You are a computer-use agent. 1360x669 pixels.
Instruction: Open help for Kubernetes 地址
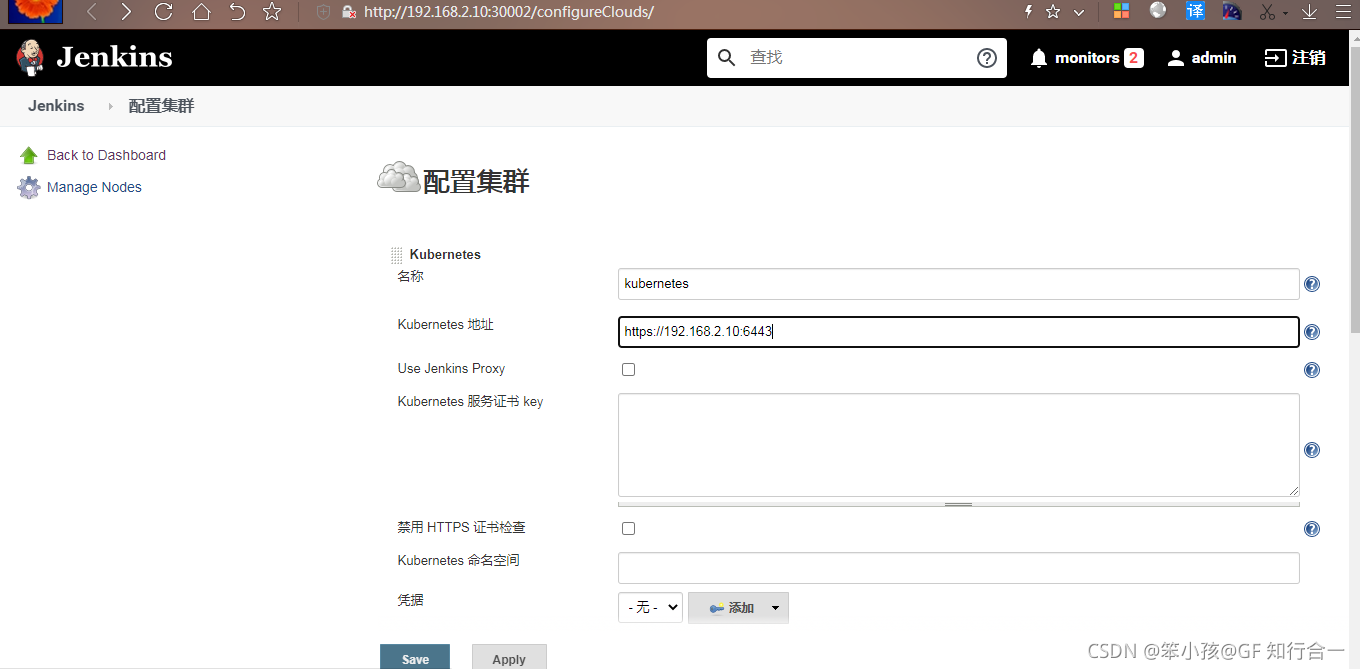[1312, 332]
